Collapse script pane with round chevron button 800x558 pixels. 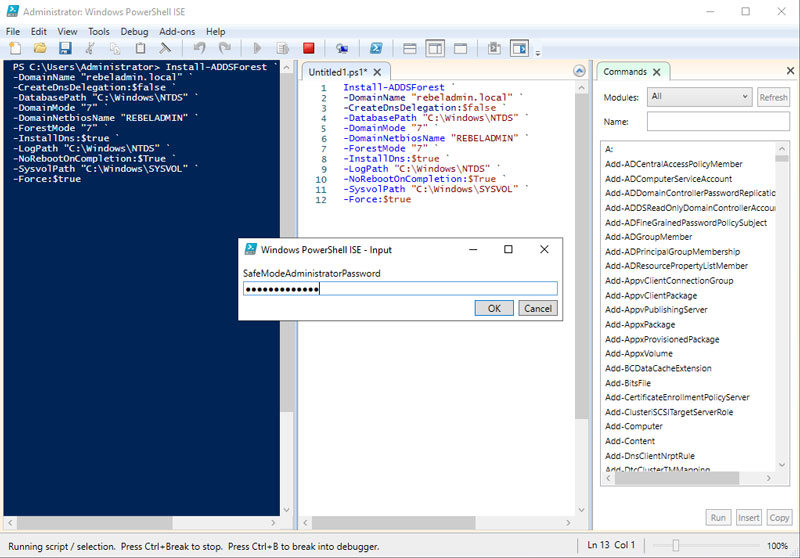coord(579,71)
